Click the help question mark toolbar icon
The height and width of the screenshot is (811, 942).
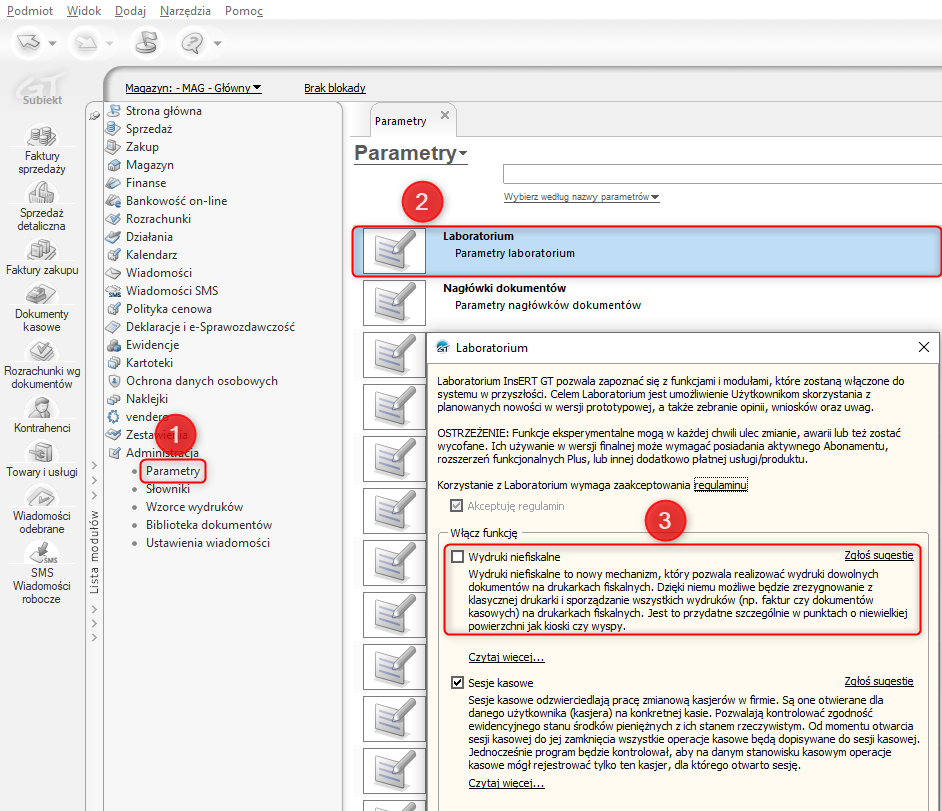(x=192, y=43)
